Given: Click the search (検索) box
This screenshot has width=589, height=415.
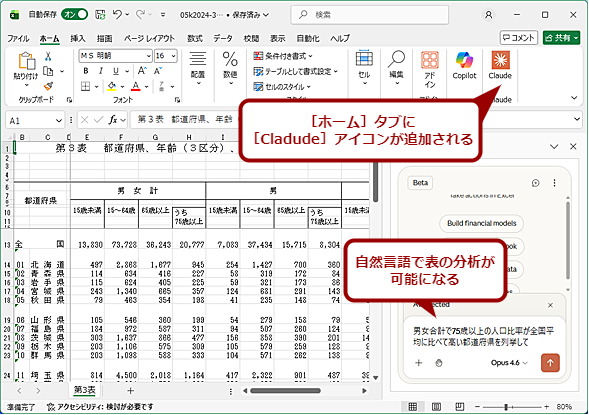Looking at the screenshot, I should point(369,15).
